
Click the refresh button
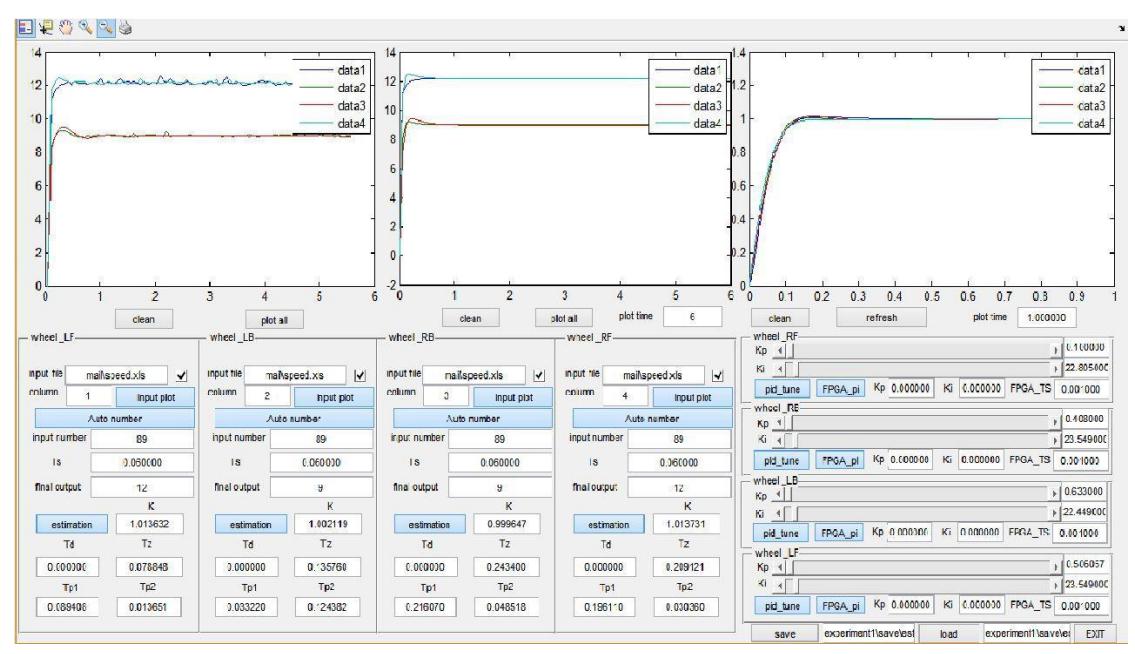[881, 317]
